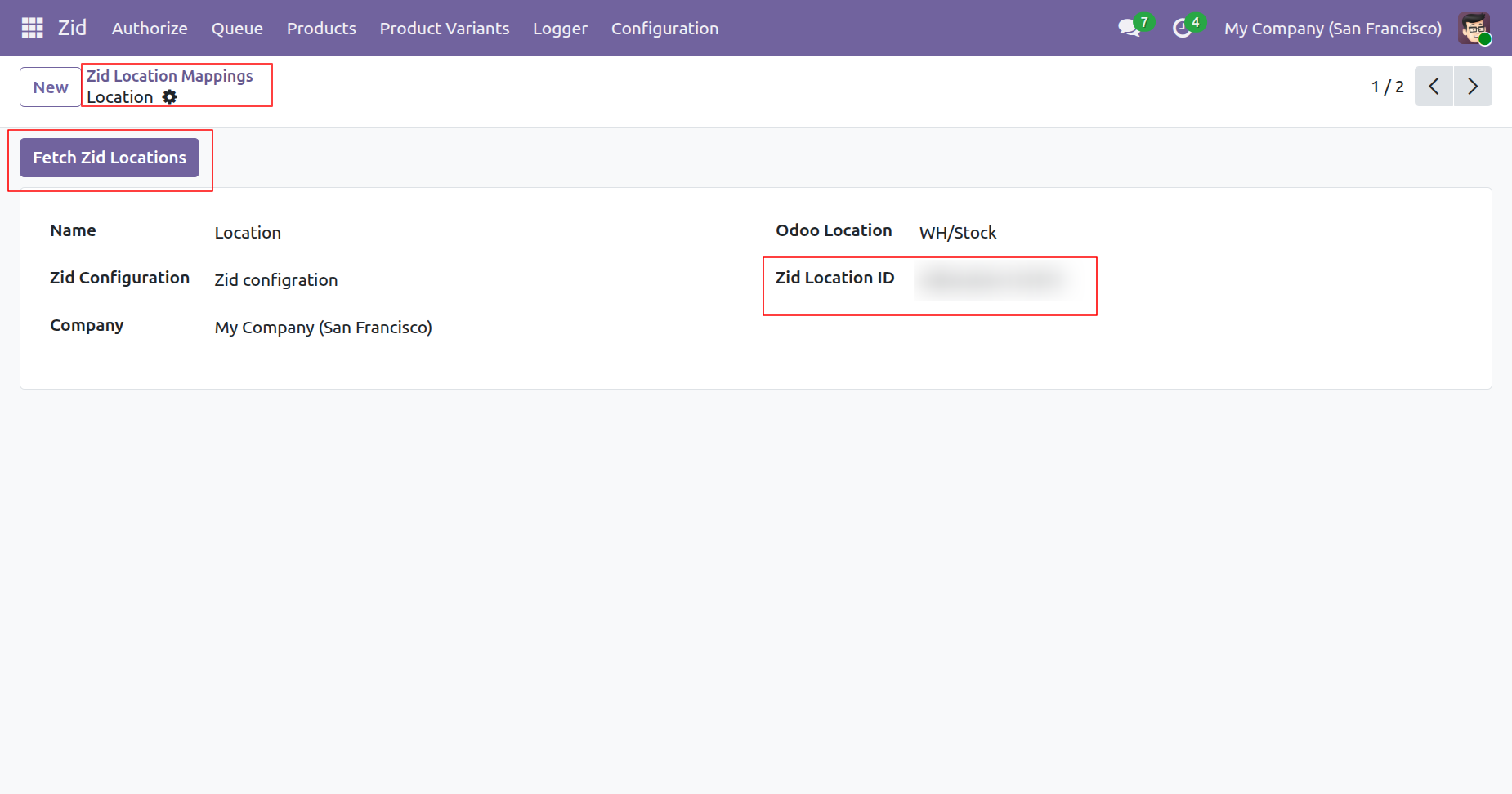Edit the Name field value Location
Viewport: 1512px width, 794px height.
(x=248, y=233)
